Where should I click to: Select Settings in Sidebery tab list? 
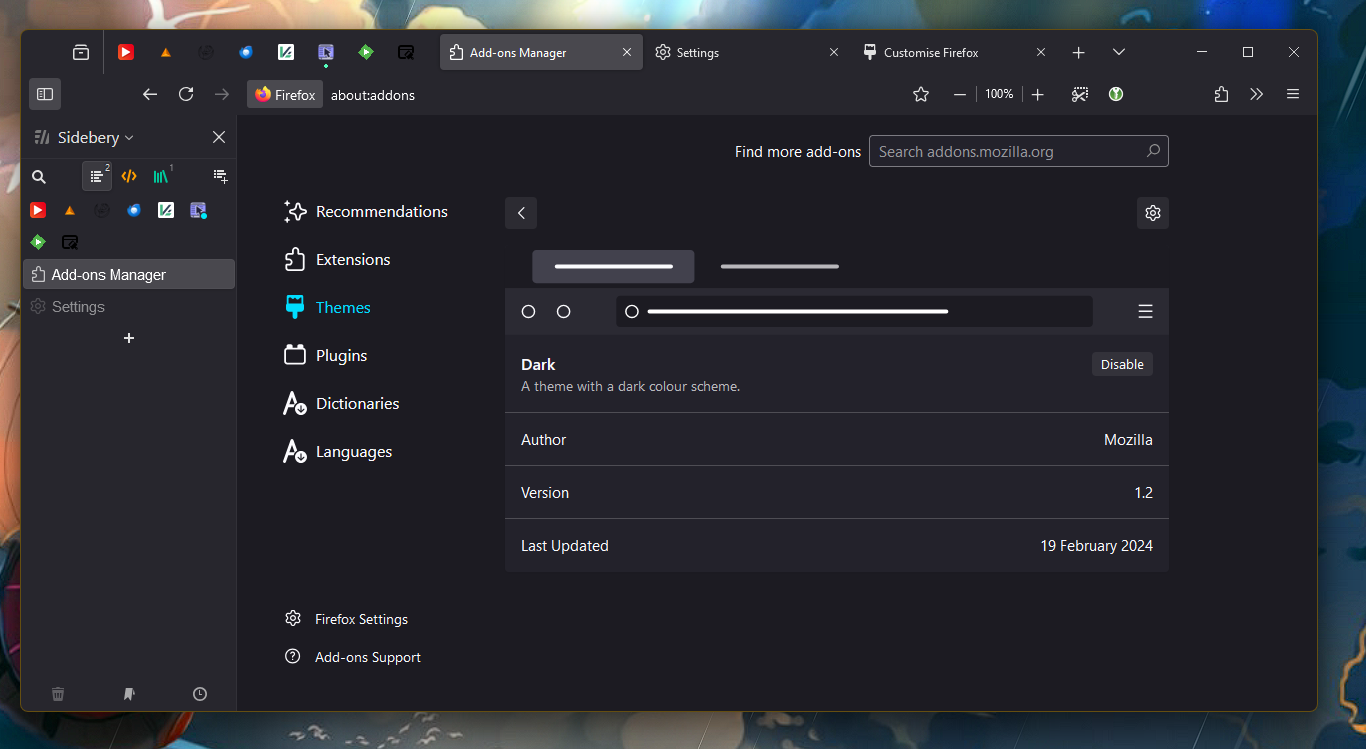pyautogui.click(x=129, y=307)
